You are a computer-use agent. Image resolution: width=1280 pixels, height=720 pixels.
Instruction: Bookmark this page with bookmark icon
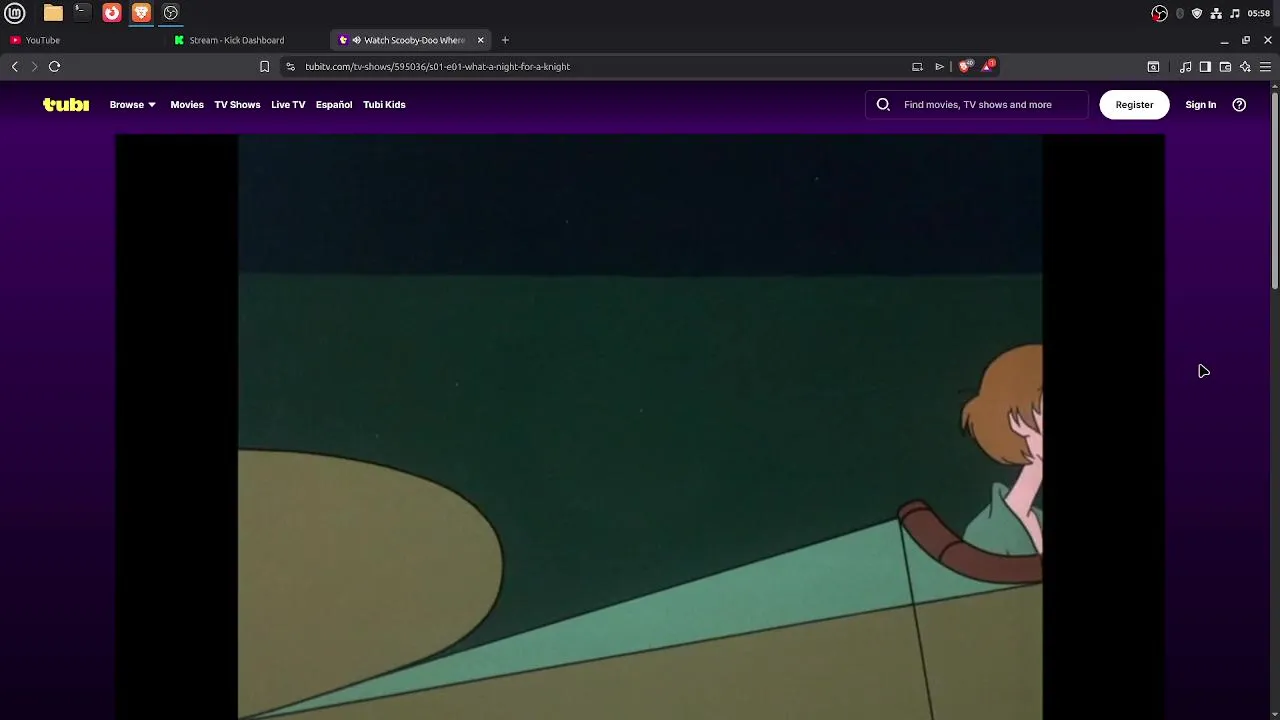coord(264,66)
